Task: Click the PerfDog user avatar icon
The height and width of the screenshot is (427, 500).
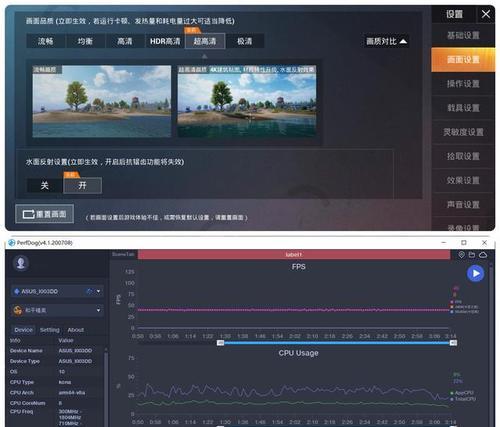Action: 21,263
